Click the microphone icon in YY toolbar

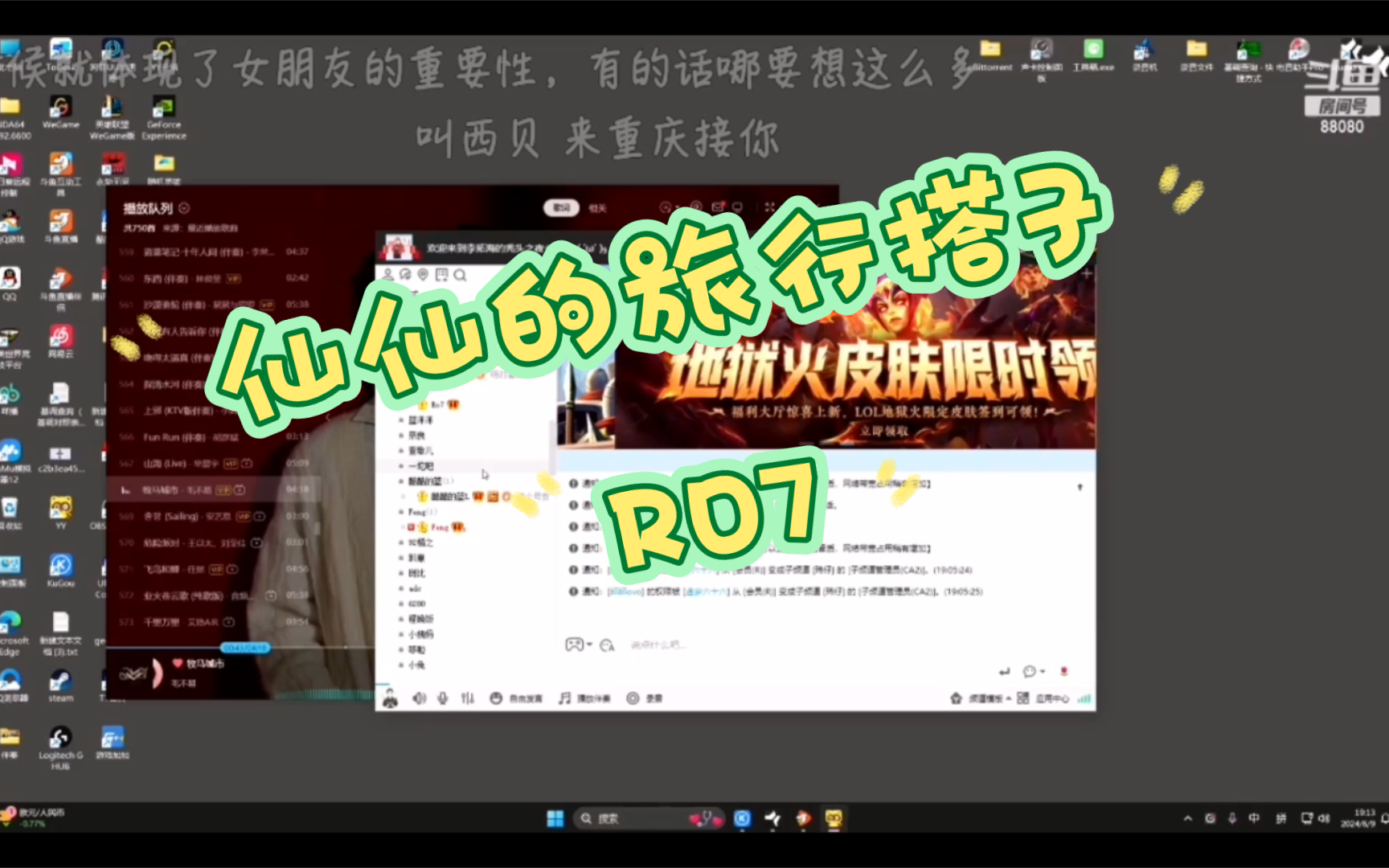[x=442, y=698]
